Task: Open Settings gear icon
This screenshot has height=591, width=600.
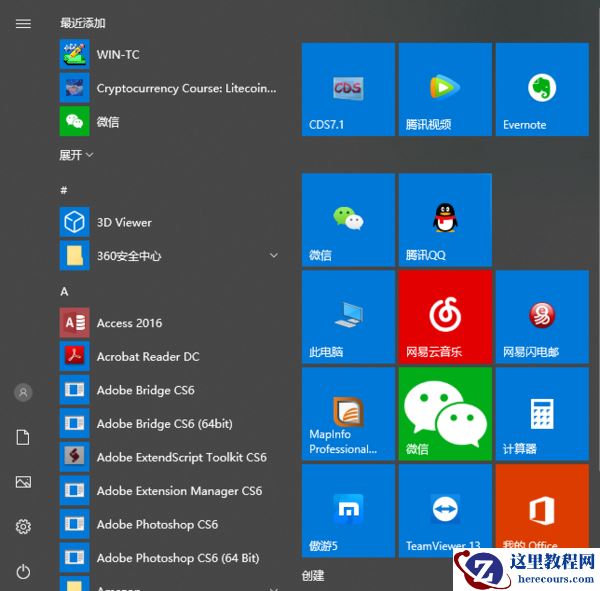Action: 23,527
